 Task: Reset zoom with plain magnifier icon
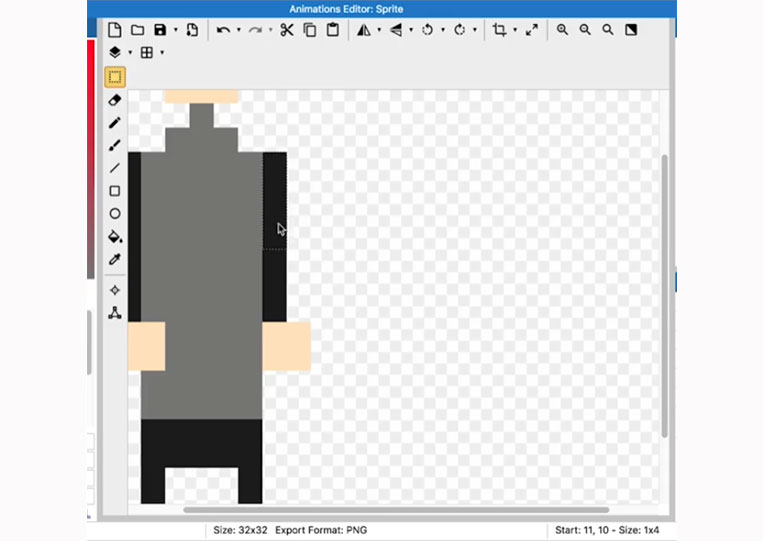pyautogui.click(x=608, y=30)
